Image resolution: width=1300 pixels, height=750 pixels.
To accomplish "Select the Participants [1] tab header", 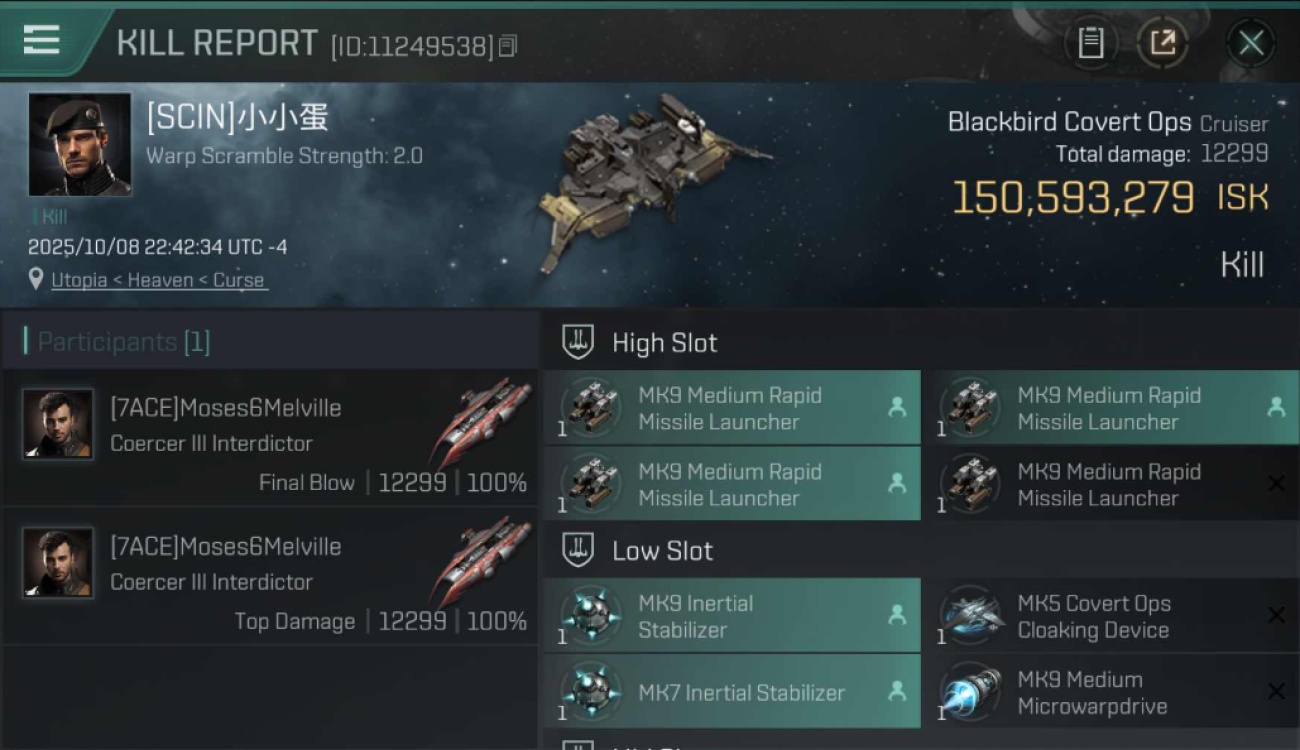I will click(x=124, y=342).
